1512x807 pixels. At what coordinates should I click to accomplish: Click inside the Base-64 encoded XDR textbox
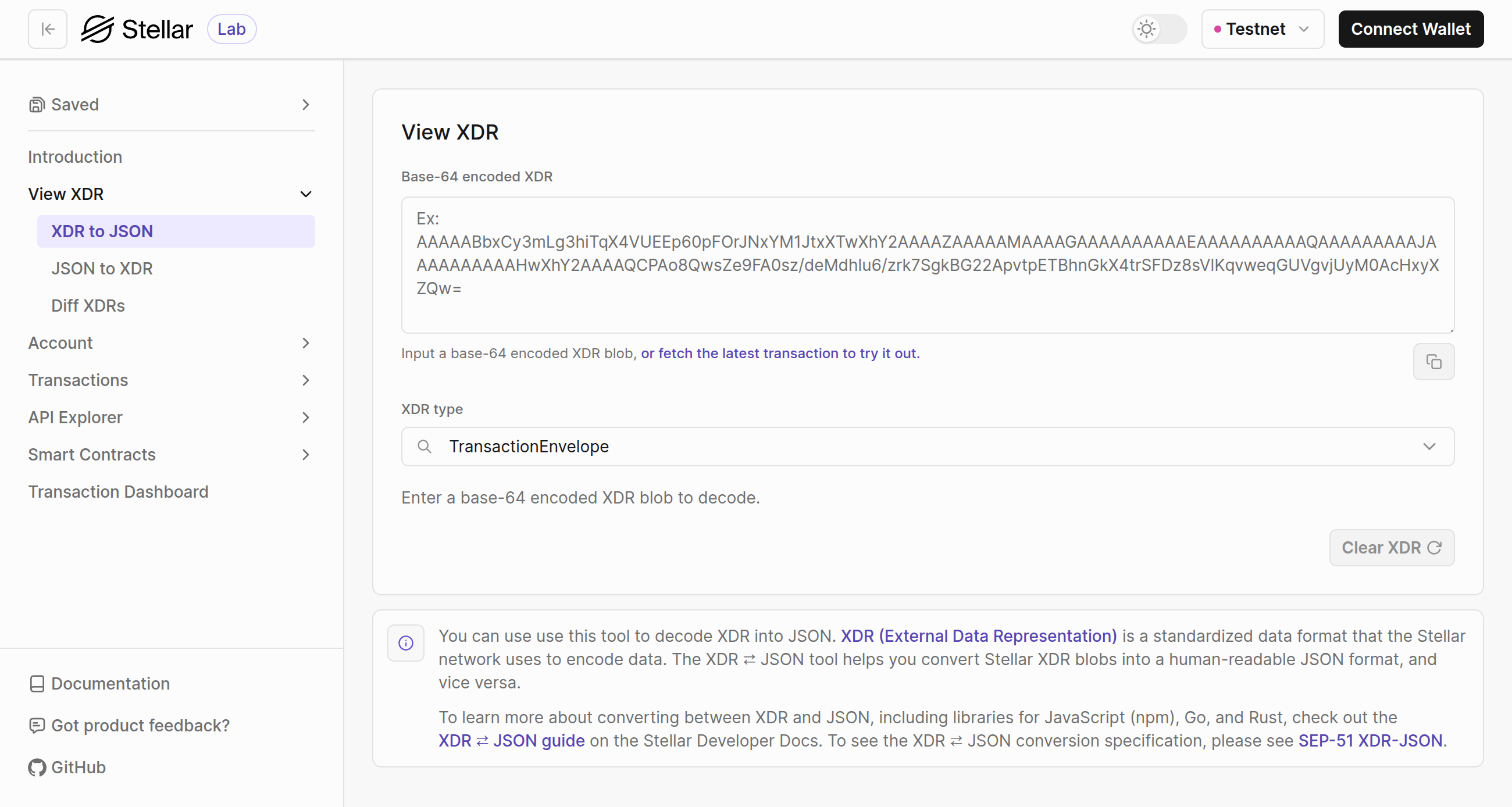[x=926, y=265]
